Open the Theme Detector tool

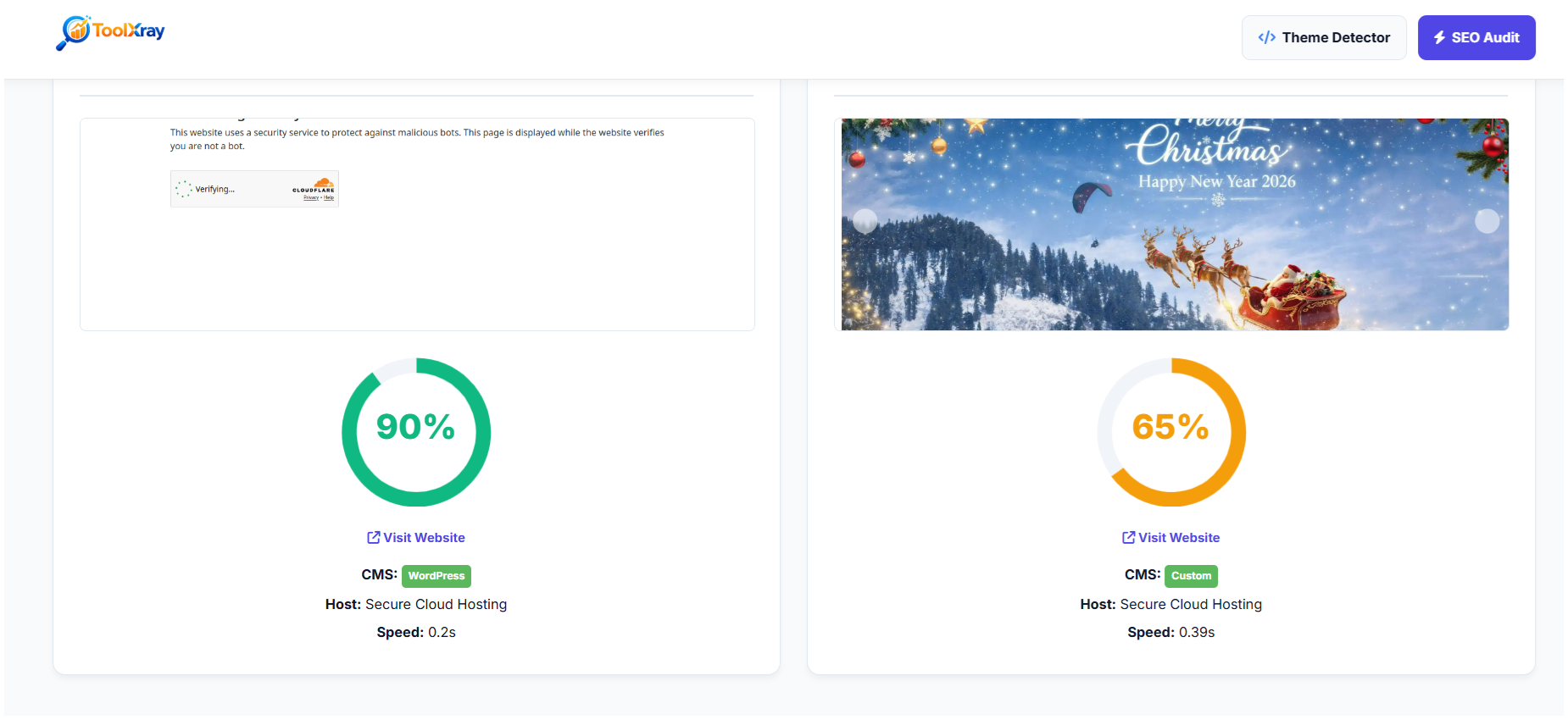click(1324, 37)
